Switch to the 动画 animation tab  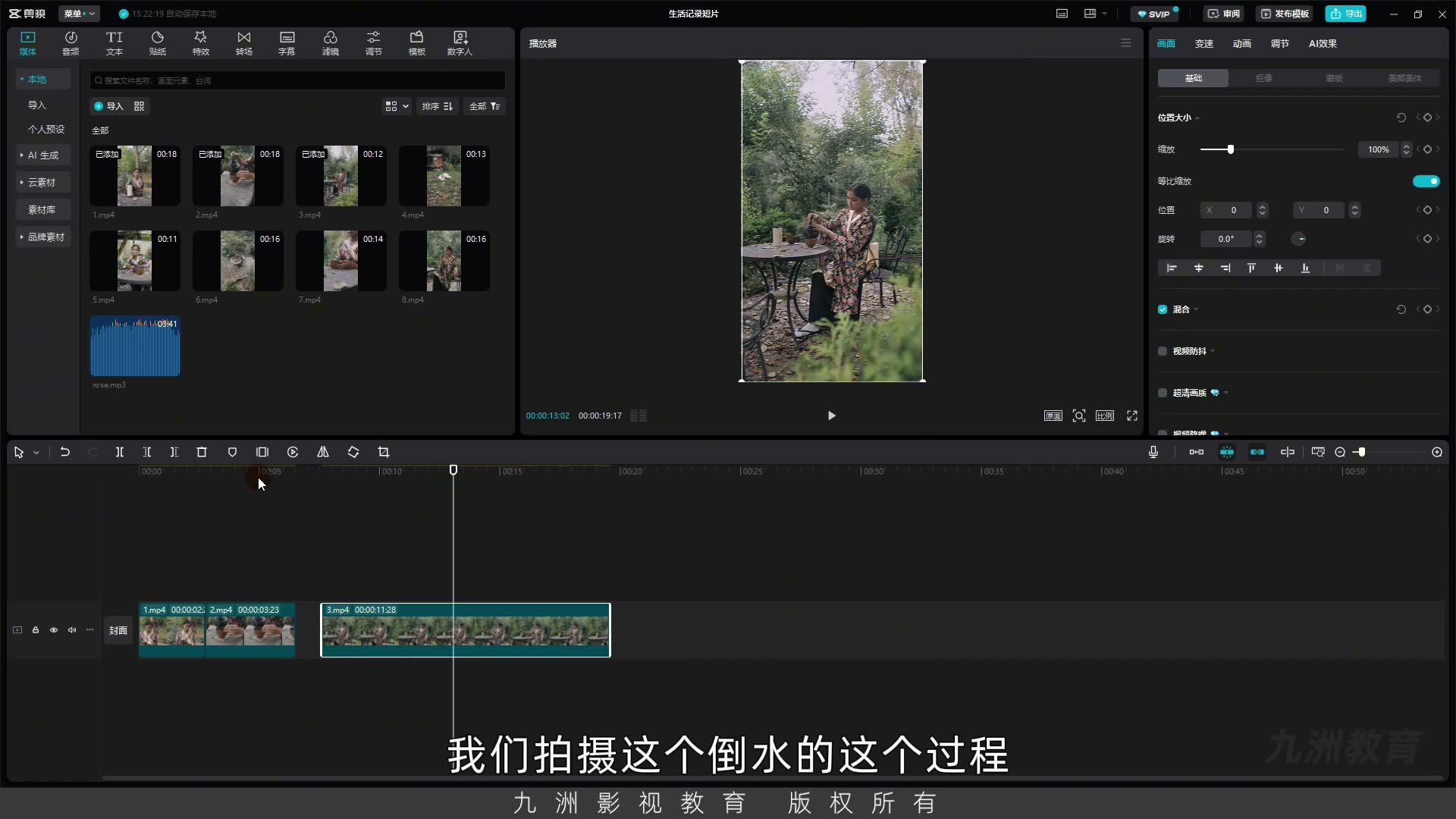click(1241, 44)
